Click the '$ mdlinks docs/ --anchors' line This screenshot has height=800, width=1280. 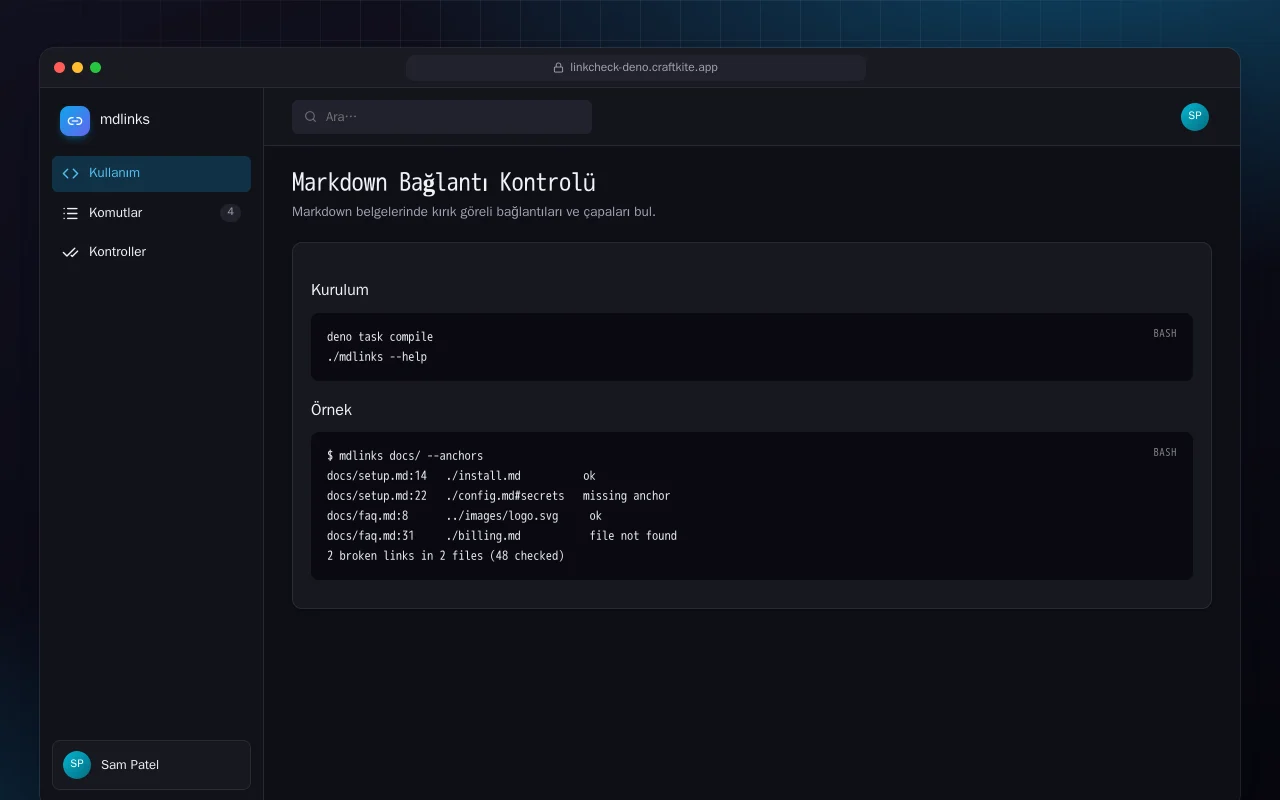click(405, 456)
